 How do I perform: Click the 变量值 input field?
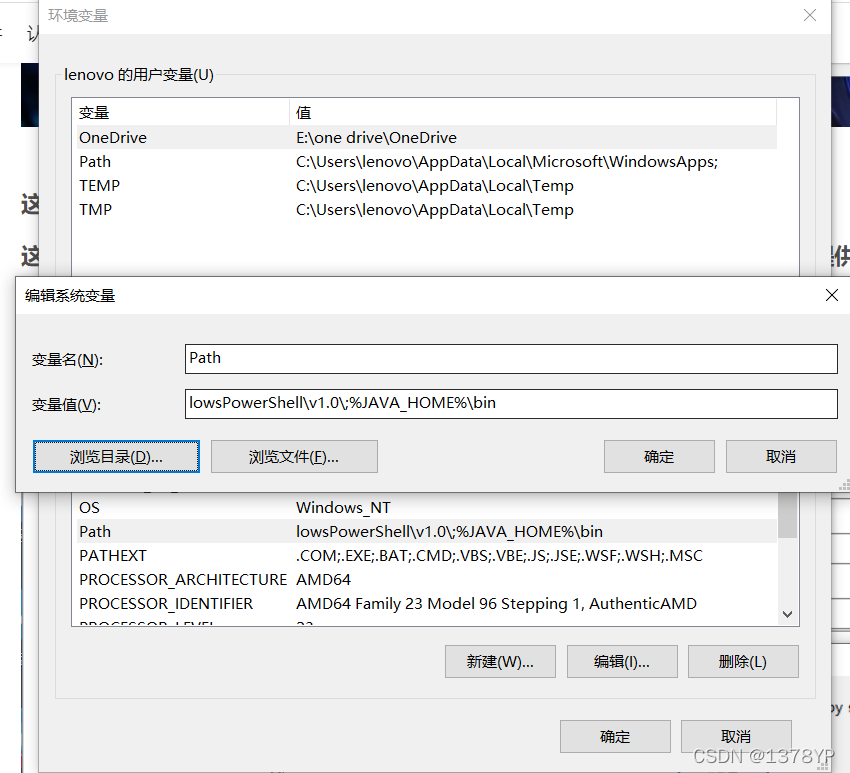tap(511, 404)
